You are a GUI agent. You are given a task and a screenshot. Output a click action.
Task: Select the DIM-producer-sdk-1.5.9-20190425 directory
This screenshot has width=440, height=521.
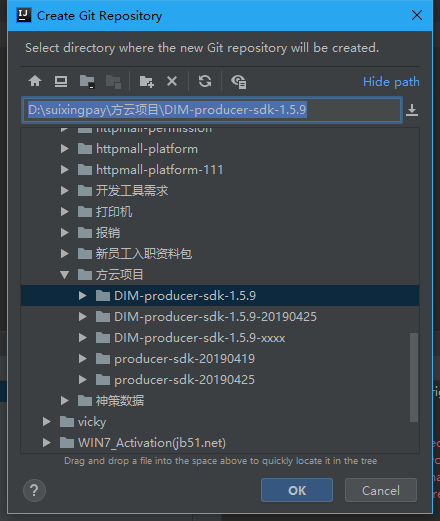pyautogui.click(x=220, y=317)
